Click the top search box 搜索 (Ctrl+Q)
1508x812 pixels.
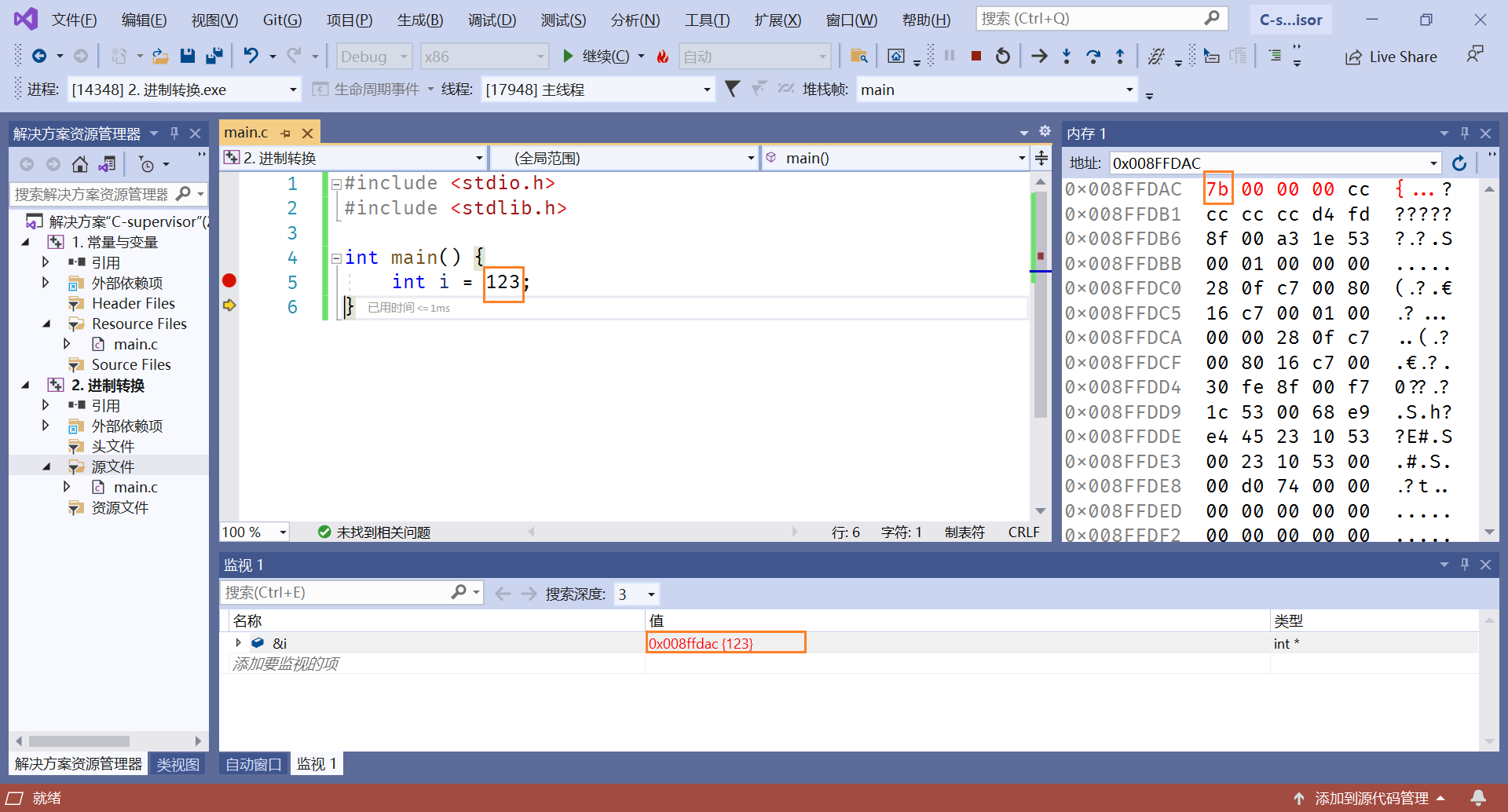[1102, 18]
